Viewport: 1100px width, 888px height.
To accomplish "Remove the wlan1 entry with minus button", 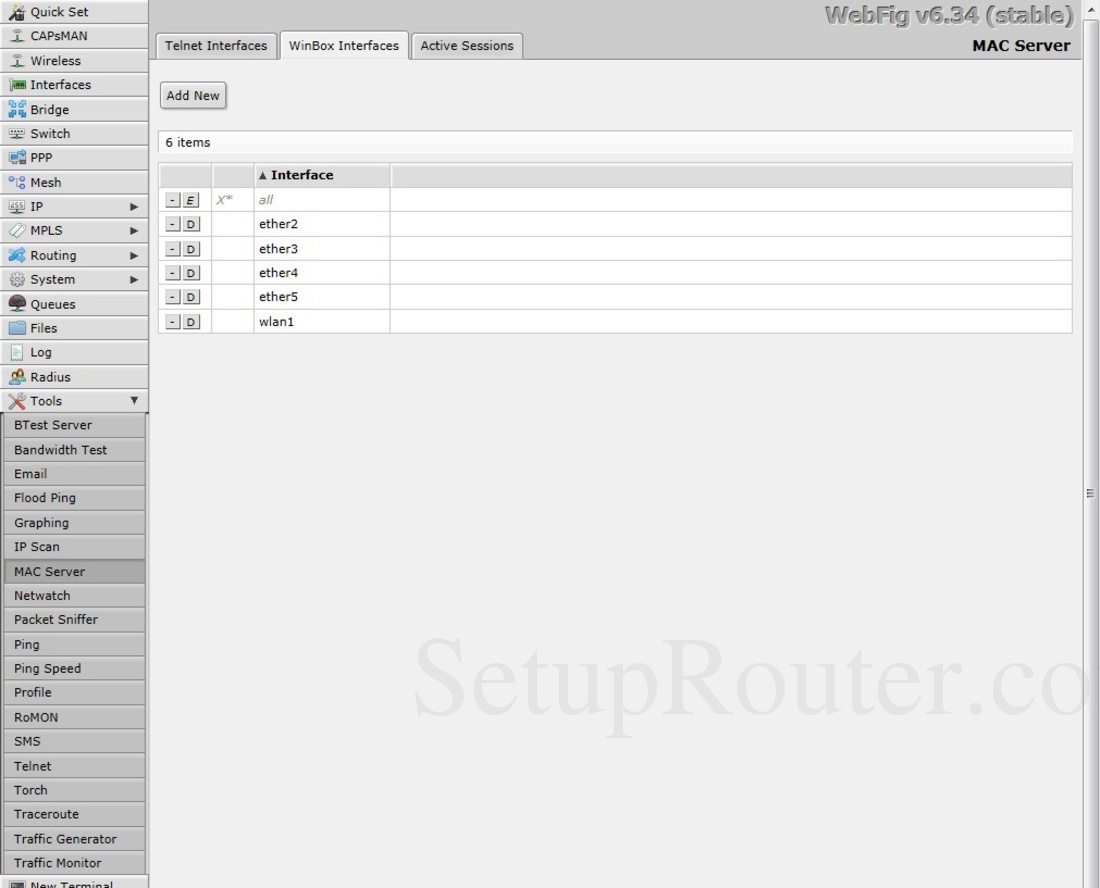I will pos(173,322).
